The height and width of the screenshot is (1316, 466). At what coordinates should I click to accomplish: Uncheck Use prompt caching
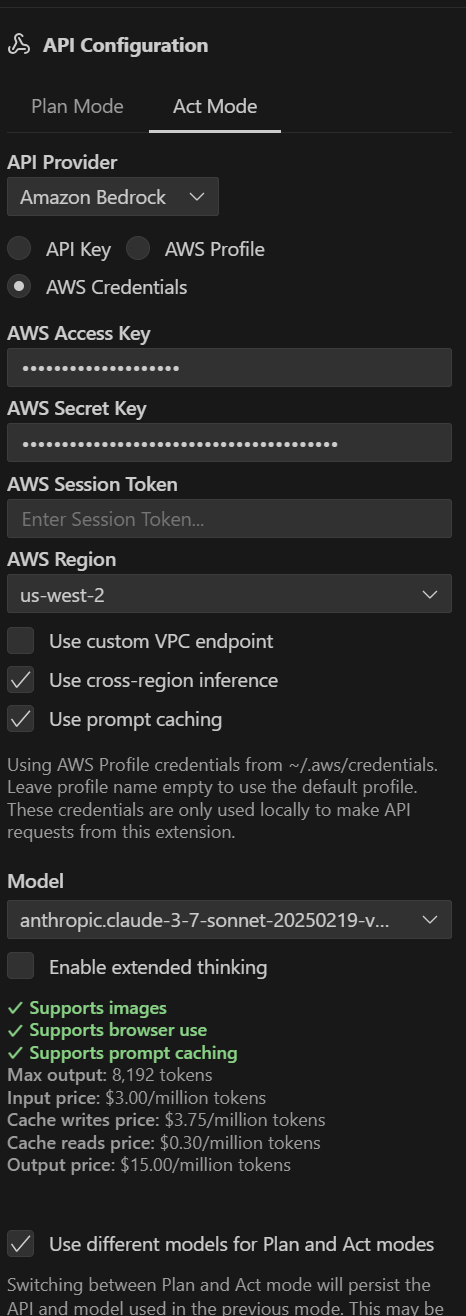click(21, 719)
